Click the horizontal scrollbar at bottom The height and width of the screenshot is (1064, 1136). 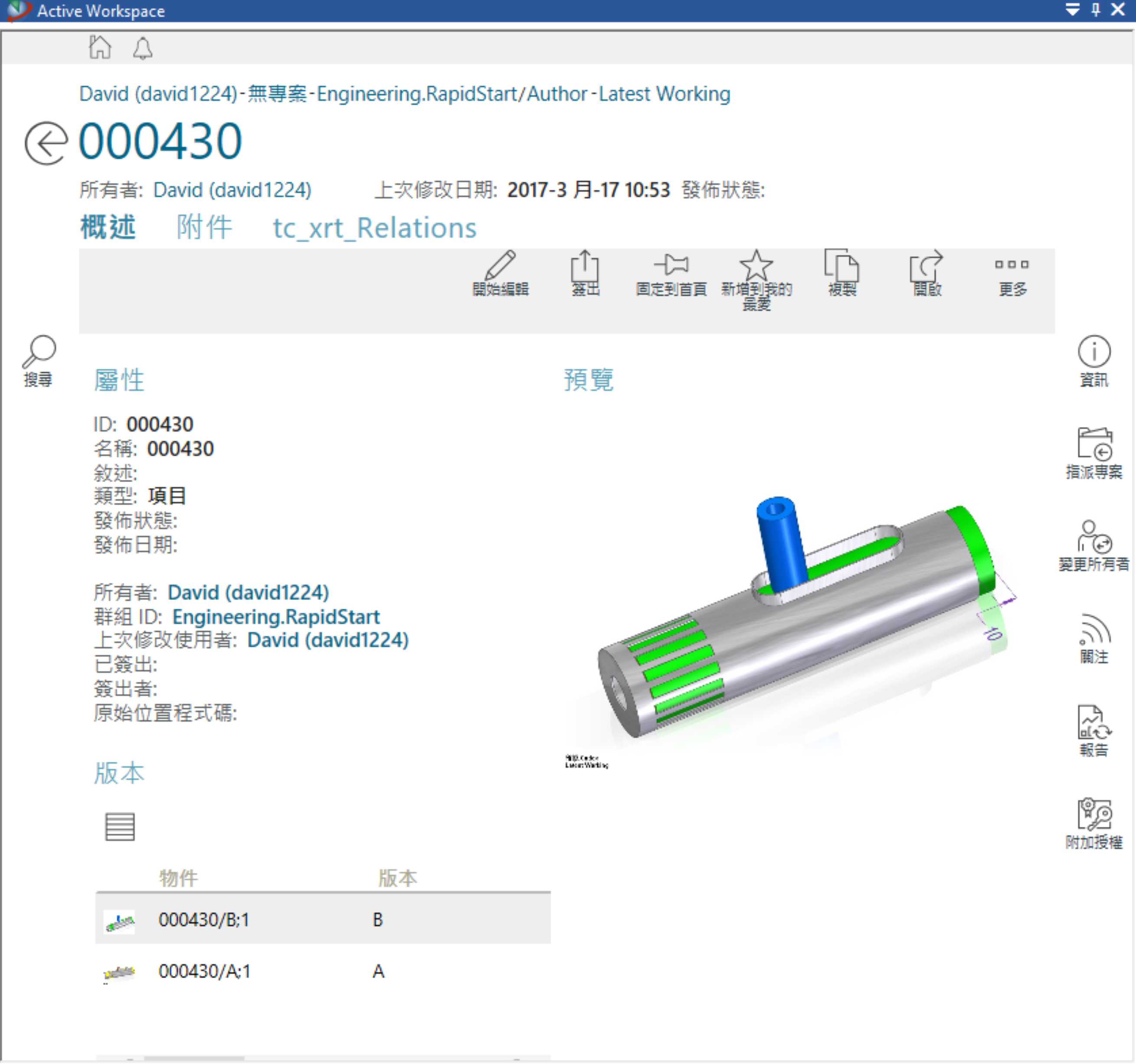coord(194,1059)
